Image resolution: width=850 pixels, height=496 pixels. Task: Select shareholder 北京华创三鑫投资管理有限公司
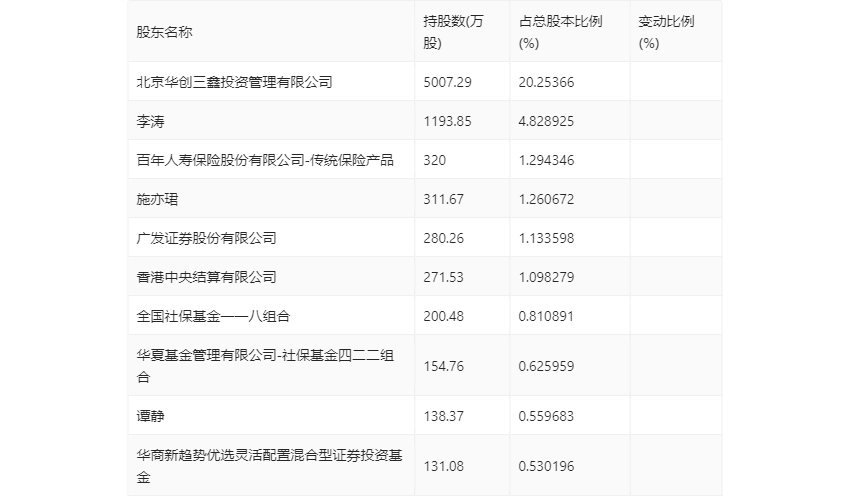click(234, 82)
